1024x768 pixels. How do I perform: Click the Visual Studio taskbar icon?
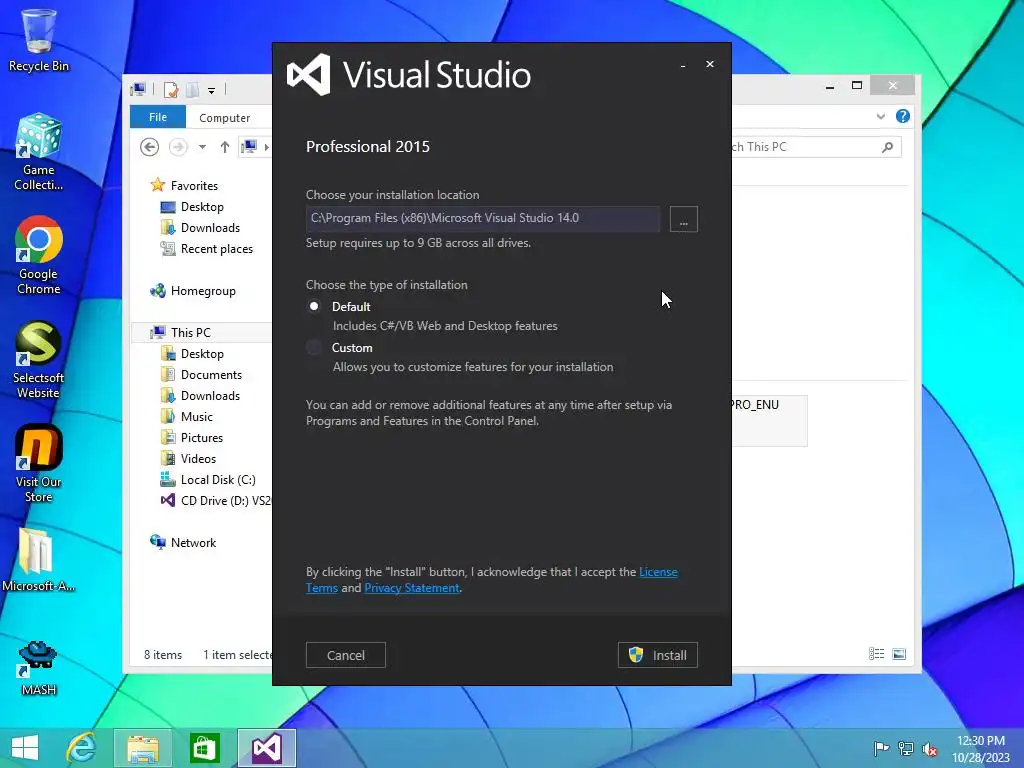[x=266, y=748]
